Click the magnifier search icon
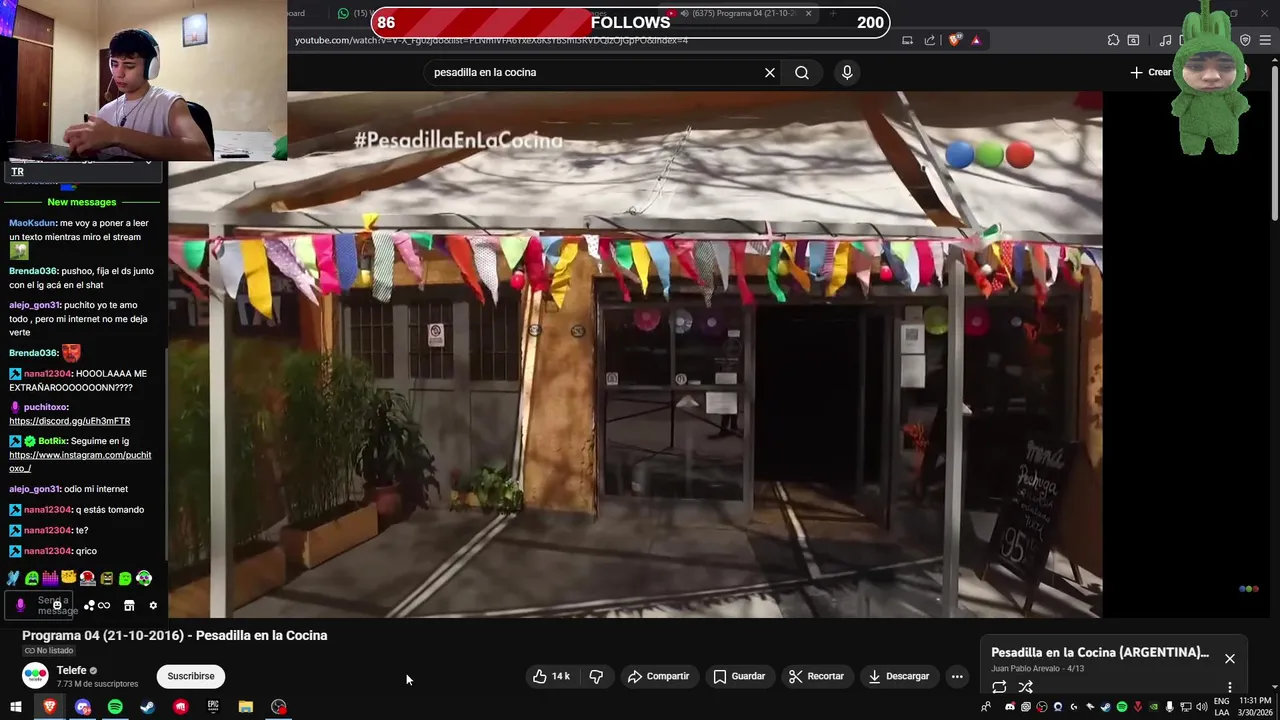The height and width of the screenshot is (720, 1280). coord(802,72)
